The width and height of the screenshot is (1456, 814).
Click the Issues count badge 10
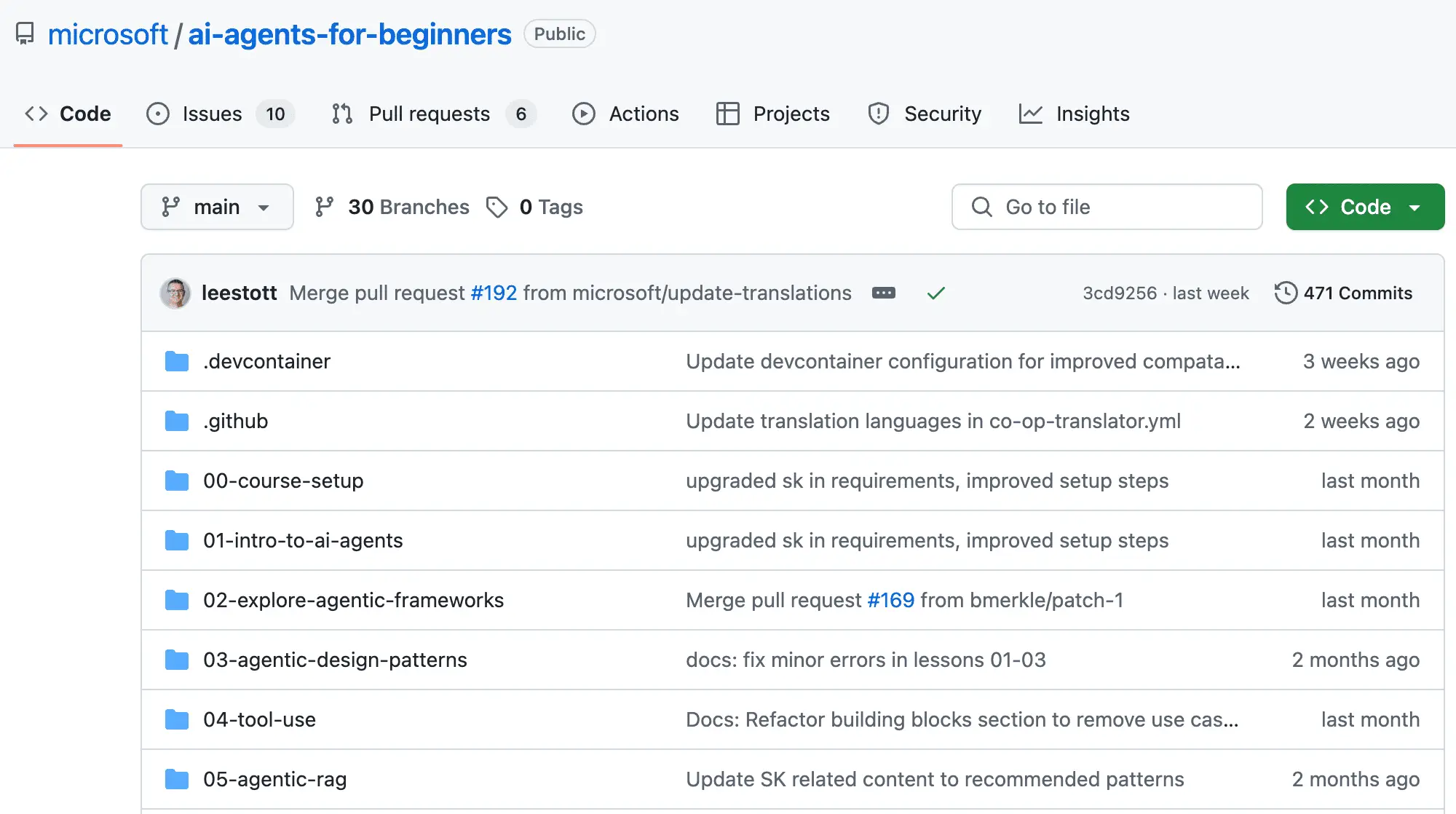[275, 114]
